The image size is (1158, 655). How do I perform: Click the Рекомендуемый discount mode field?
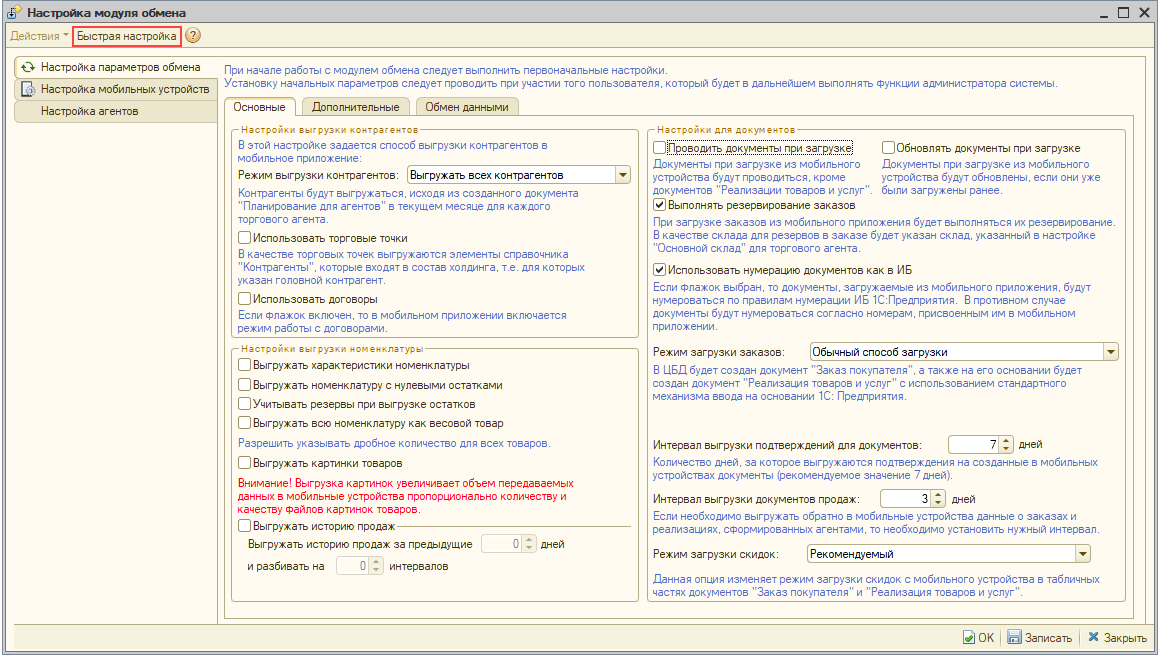pos(941,554)
